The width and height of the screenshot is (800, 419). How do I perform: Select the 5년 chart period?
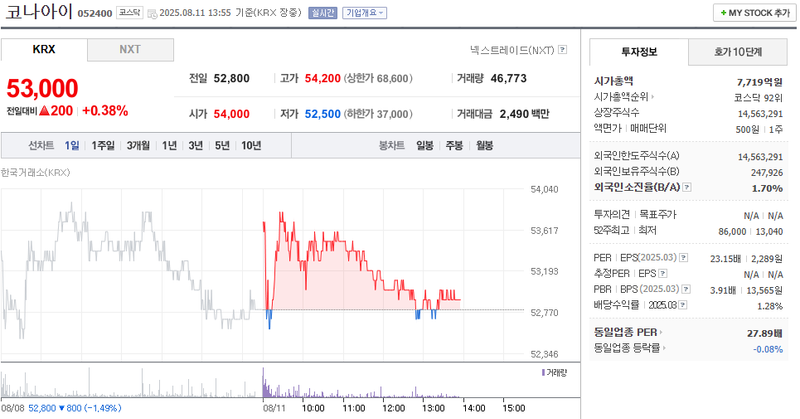[x=222, y=145]
